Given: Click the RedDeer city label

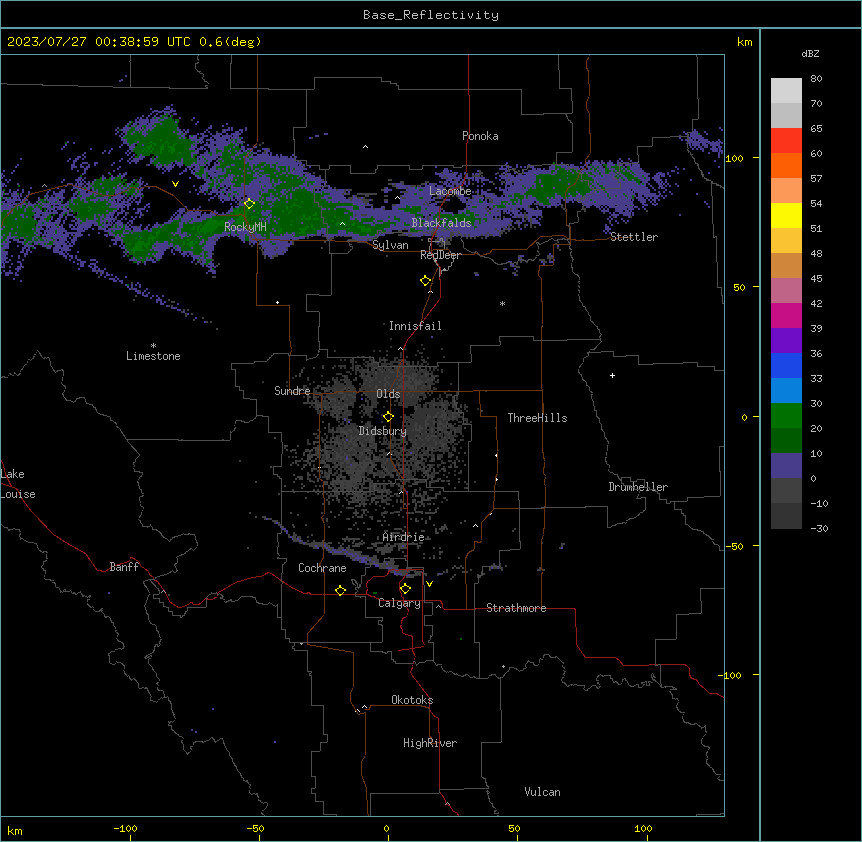Looking at the screenshot, I should pyautogui.click(x=440, y=255).
